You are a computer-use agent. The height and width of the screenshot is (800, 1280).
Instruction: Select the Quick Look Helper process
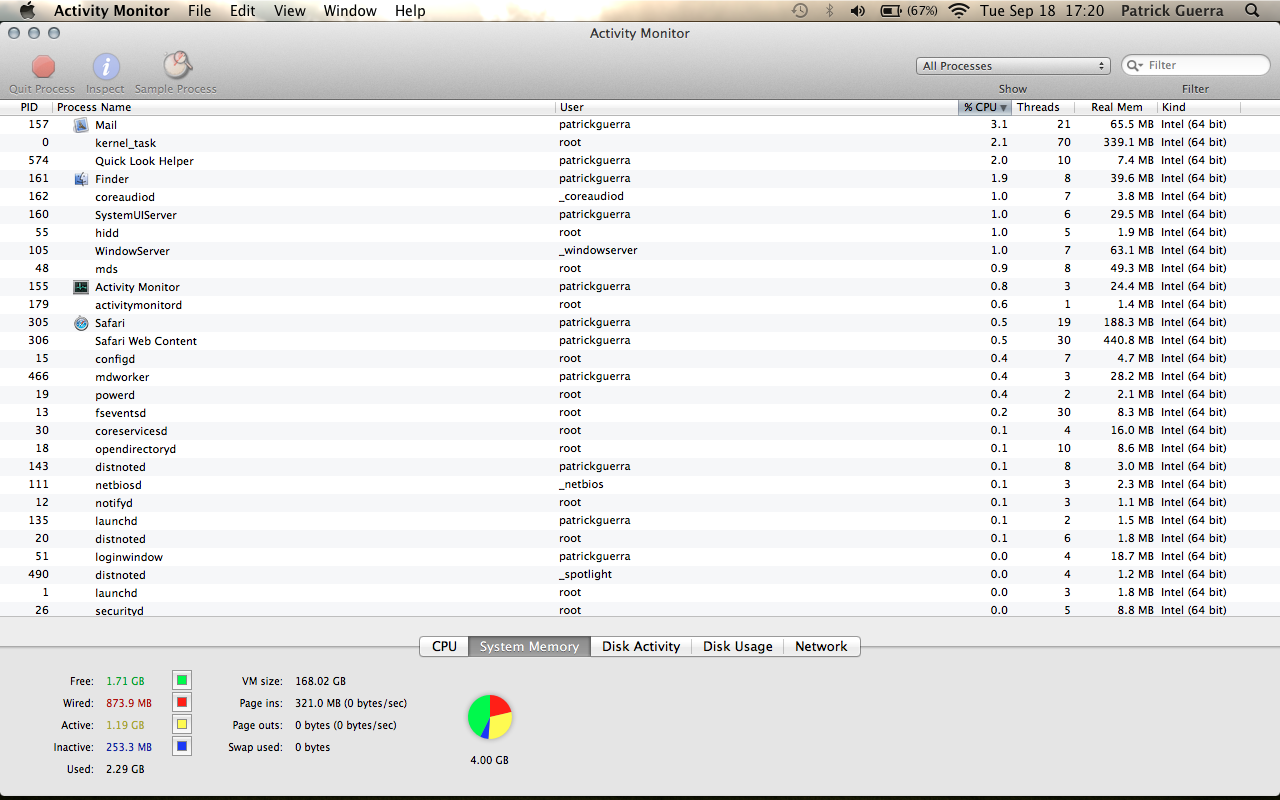point(640,161)
